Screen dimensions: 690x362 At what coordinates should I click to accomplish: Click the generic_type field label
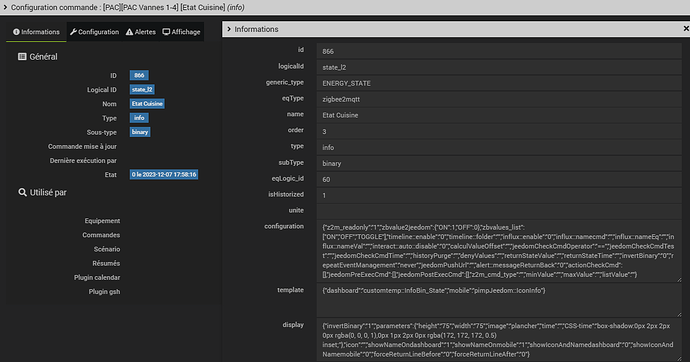pyautogui.click(x=284, y=82)
